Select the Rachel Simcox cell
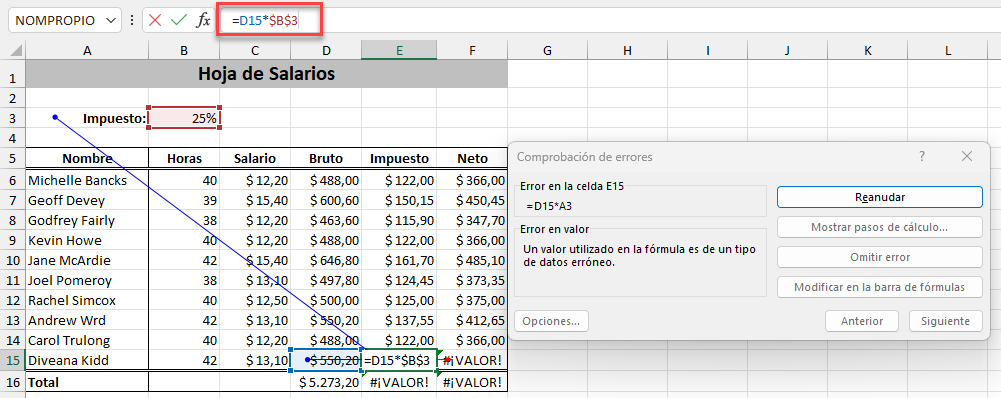The image size is (1001, 398). pos(87,300)
